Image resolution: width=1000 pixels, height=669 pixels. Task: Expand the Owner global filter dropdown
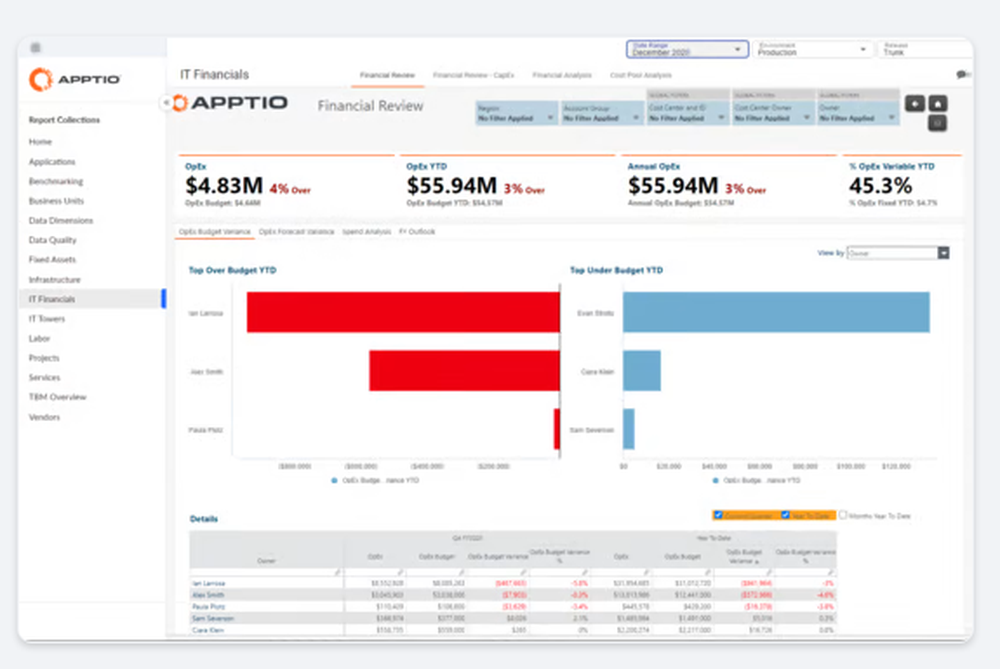(858, 114)
